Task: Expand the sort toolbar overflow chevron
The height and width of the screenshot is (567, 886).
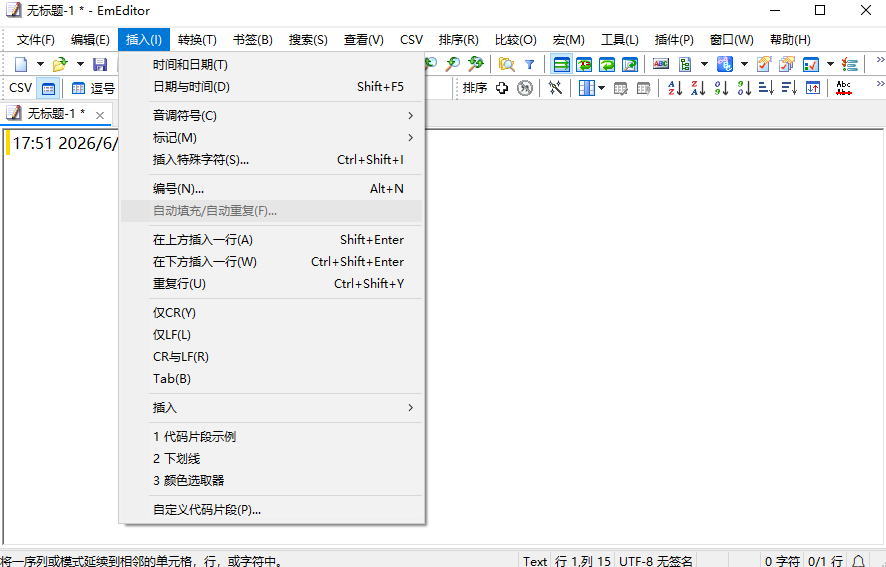Action: click(880, 84)
